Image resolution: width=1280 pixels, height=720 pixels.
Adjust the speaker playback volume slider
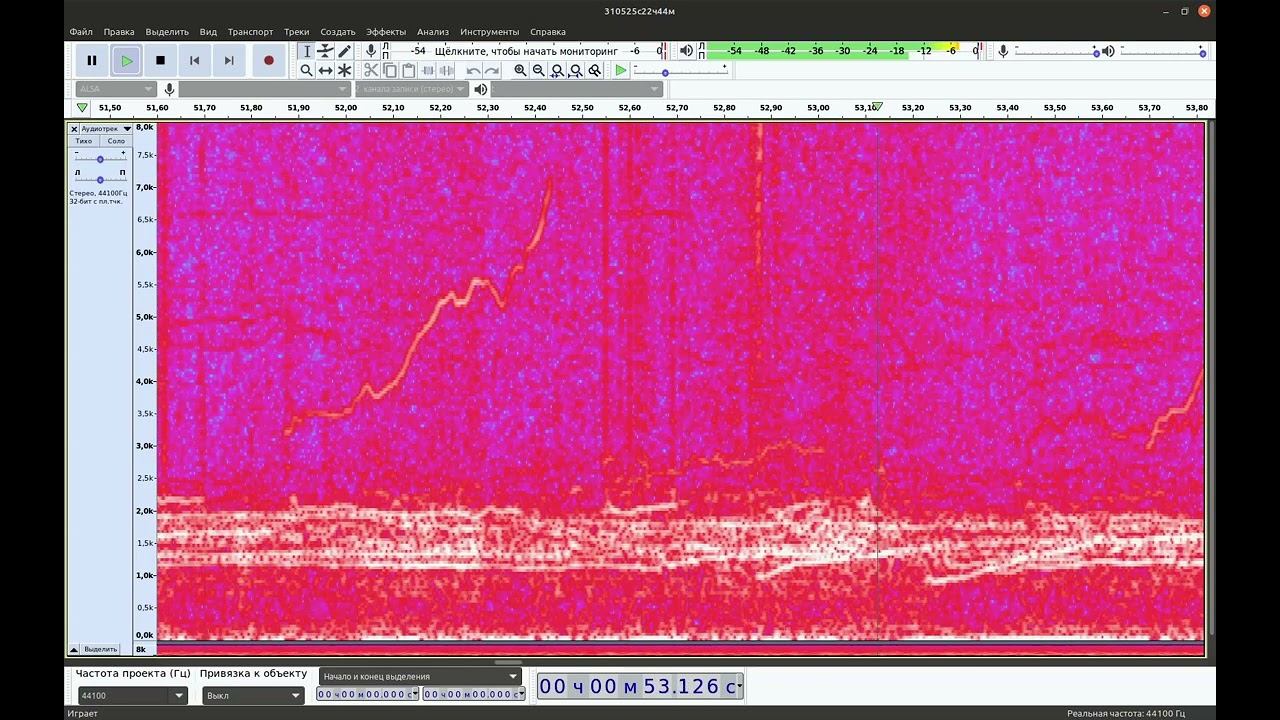tap(1161, 51)
